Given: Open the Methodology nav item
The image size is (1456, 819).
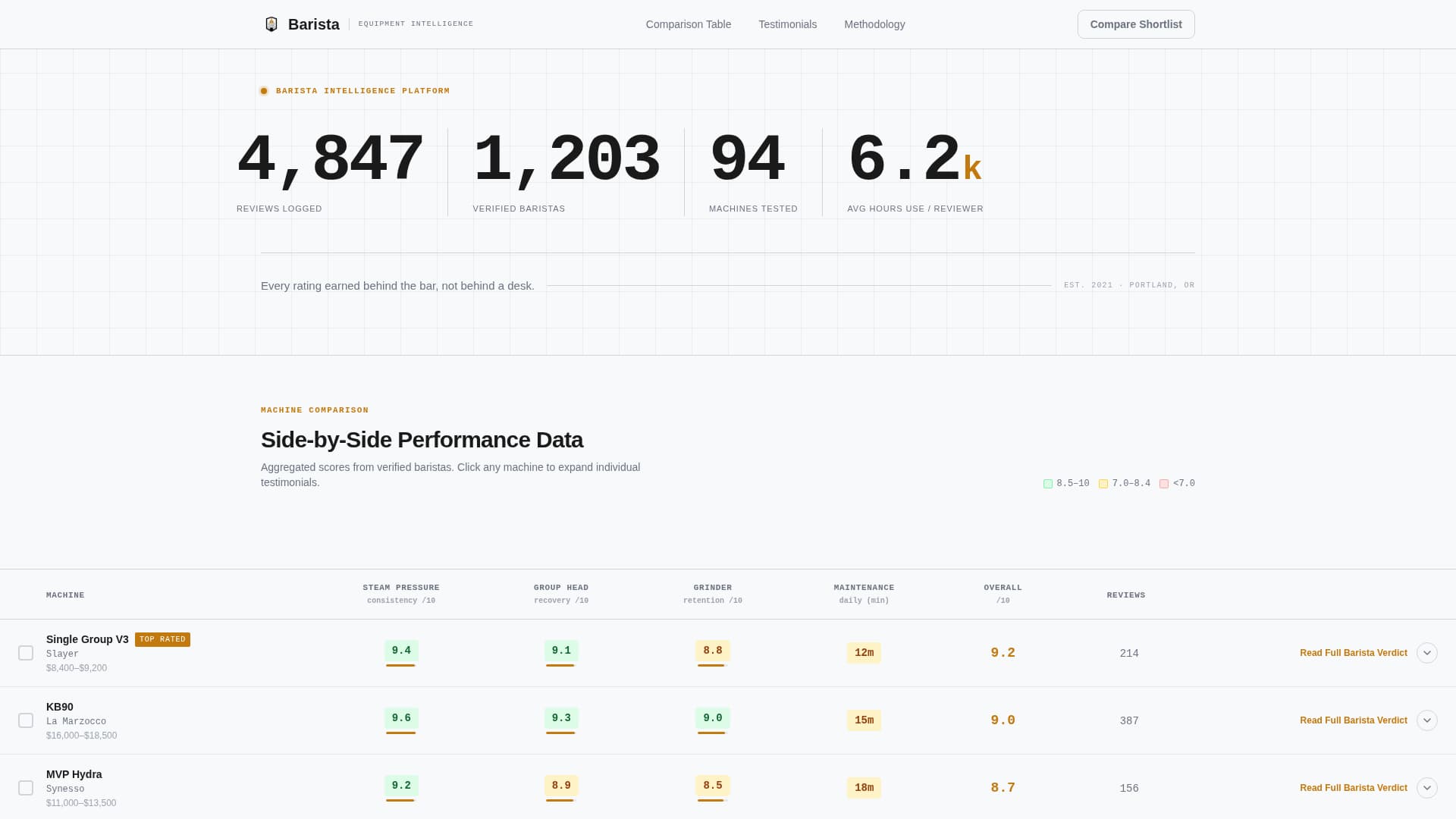Looking at the screenshot, I should pos(874,24).
